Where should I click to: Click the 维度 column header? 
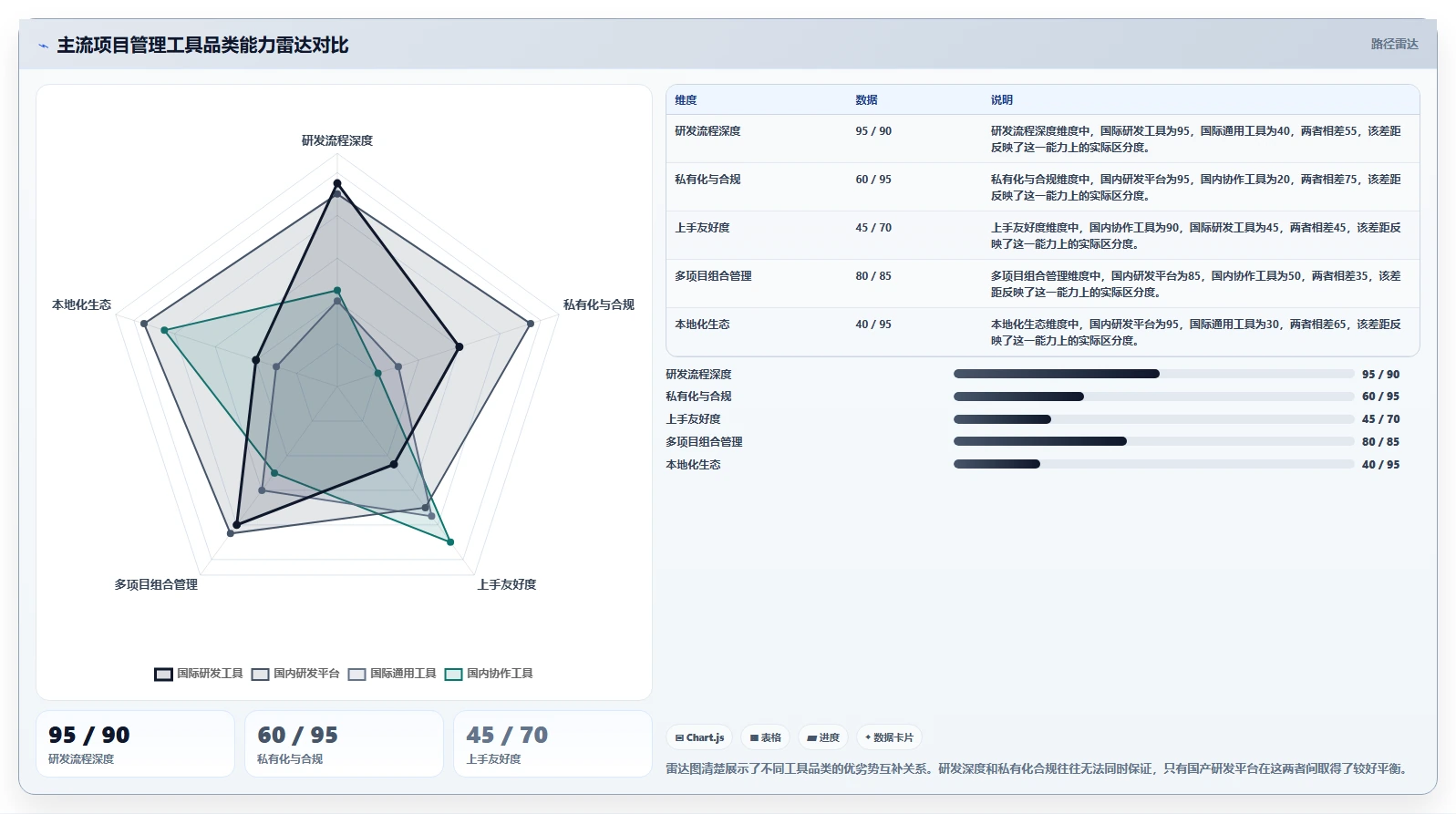[686, 100]
